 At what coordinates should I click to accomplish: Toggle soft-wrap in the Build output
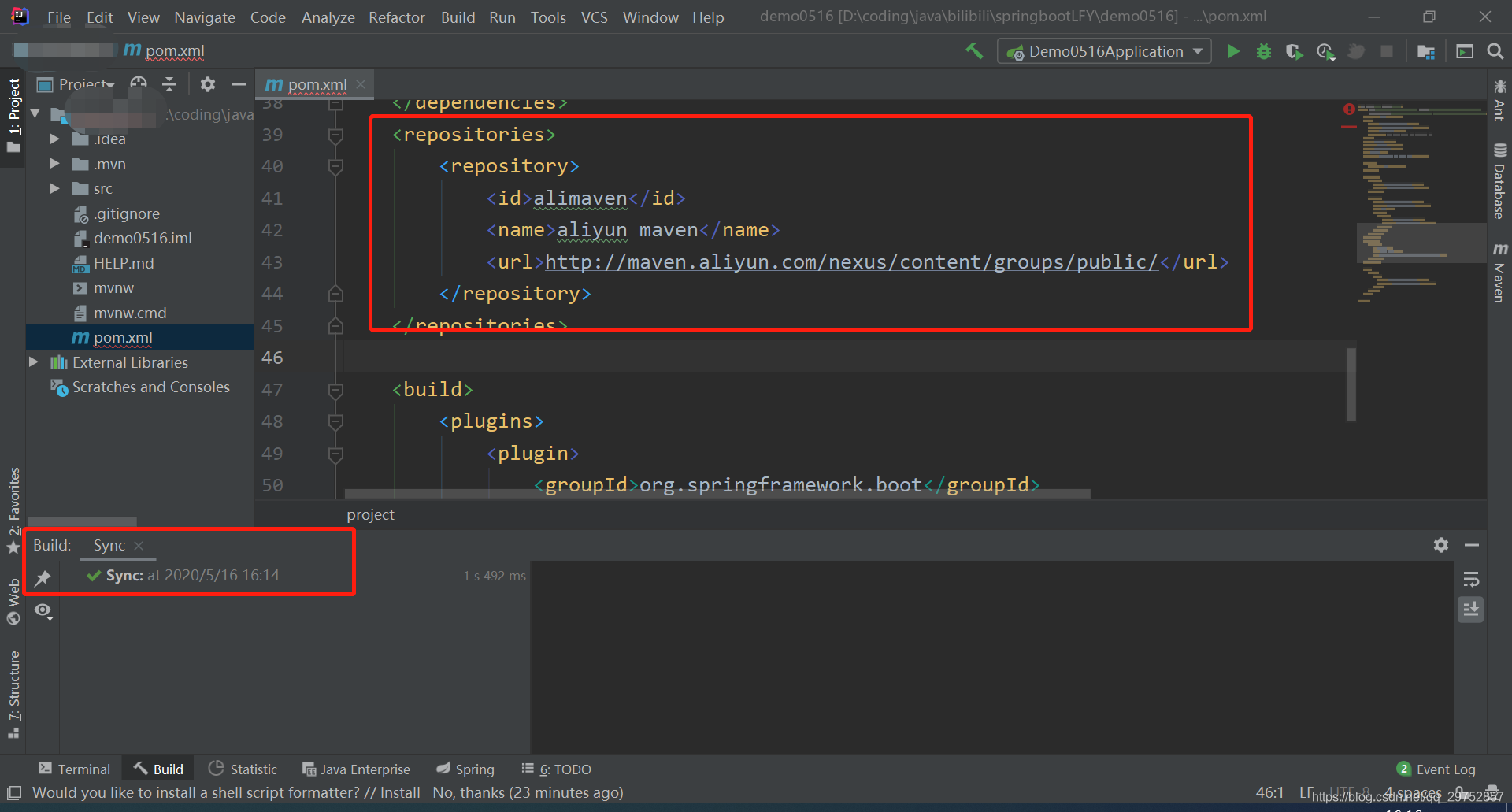[1471, 580]
